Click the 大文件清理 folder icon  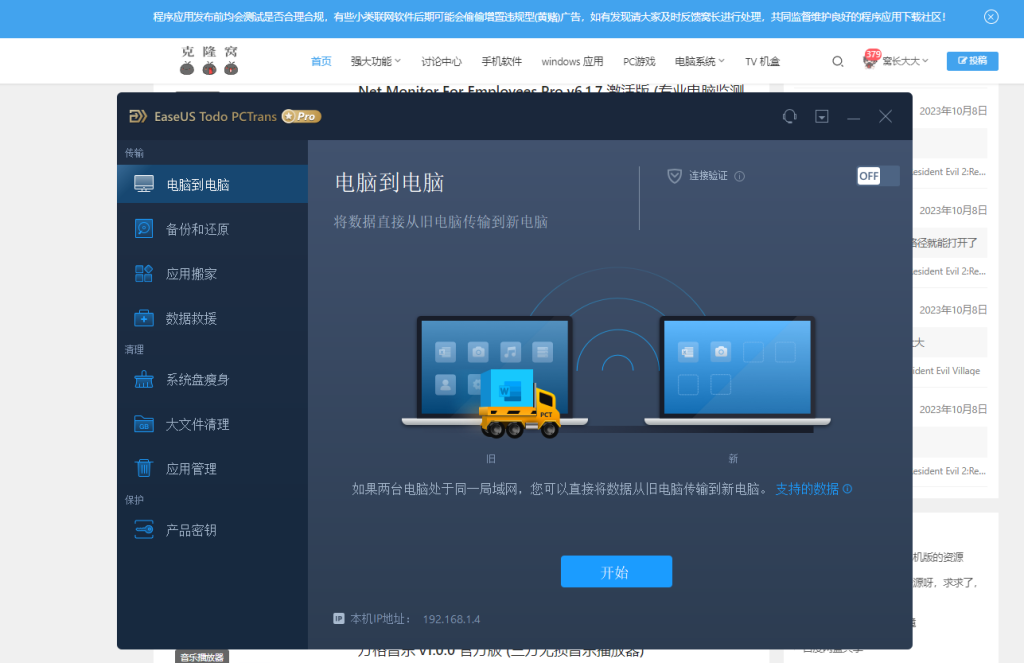tap(144, 424)
